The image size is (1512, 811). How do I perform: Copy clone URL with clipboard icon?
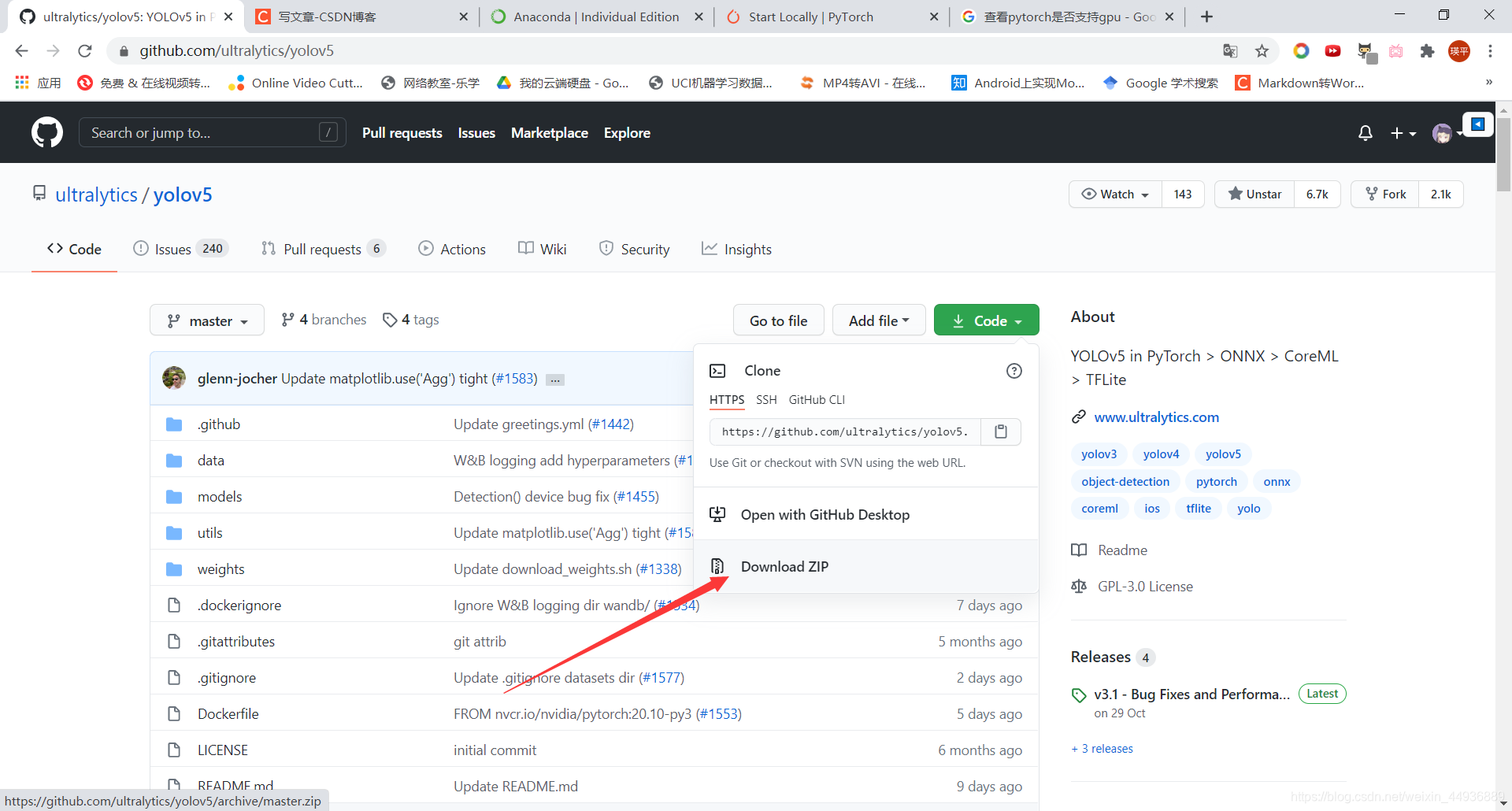click(1001, 431)
